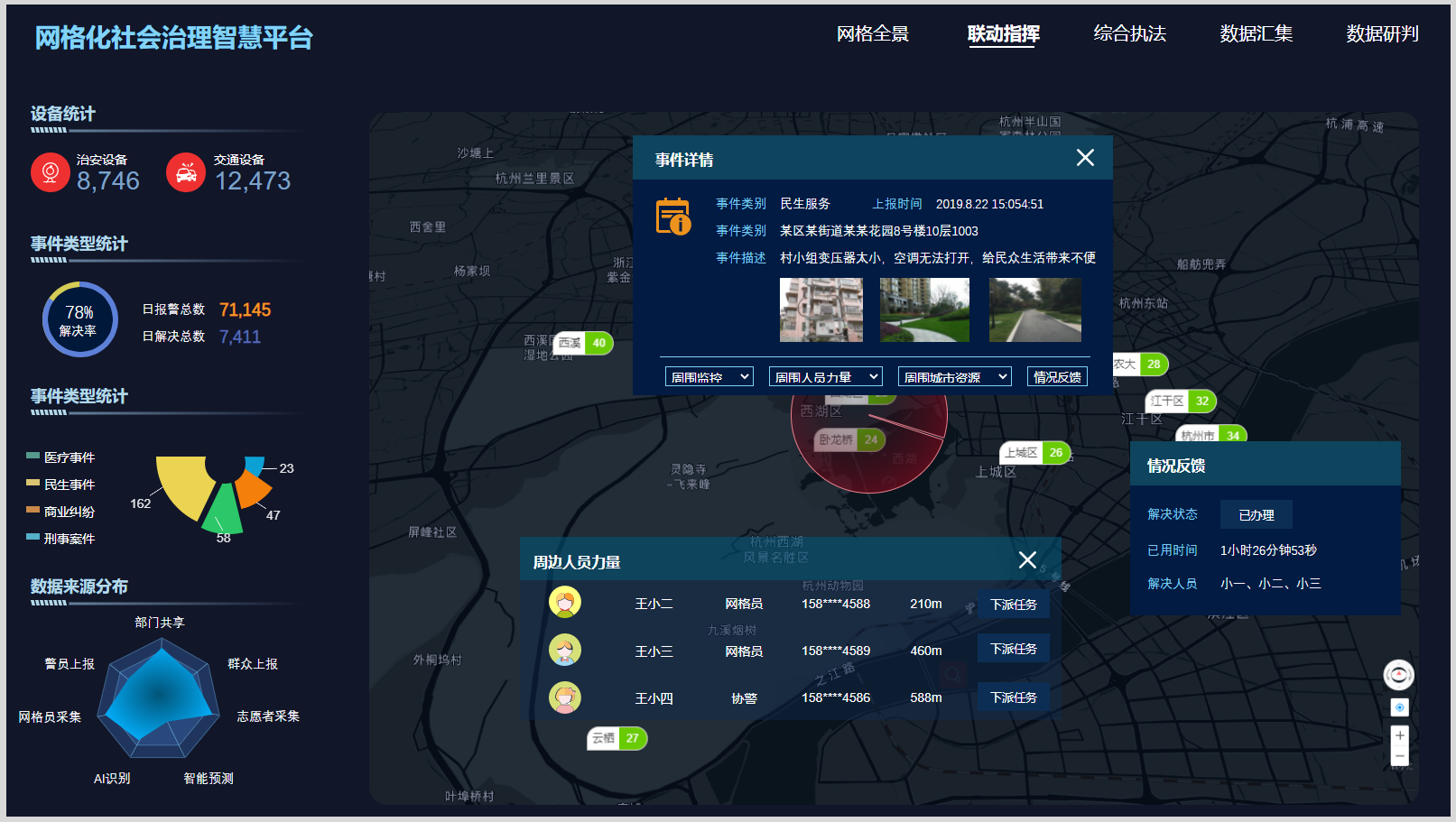Viewport: 1456px width, 822px height.
Task: Dispatch task to 王小四 via 下派任务
Action: (x=1014, y=697)
